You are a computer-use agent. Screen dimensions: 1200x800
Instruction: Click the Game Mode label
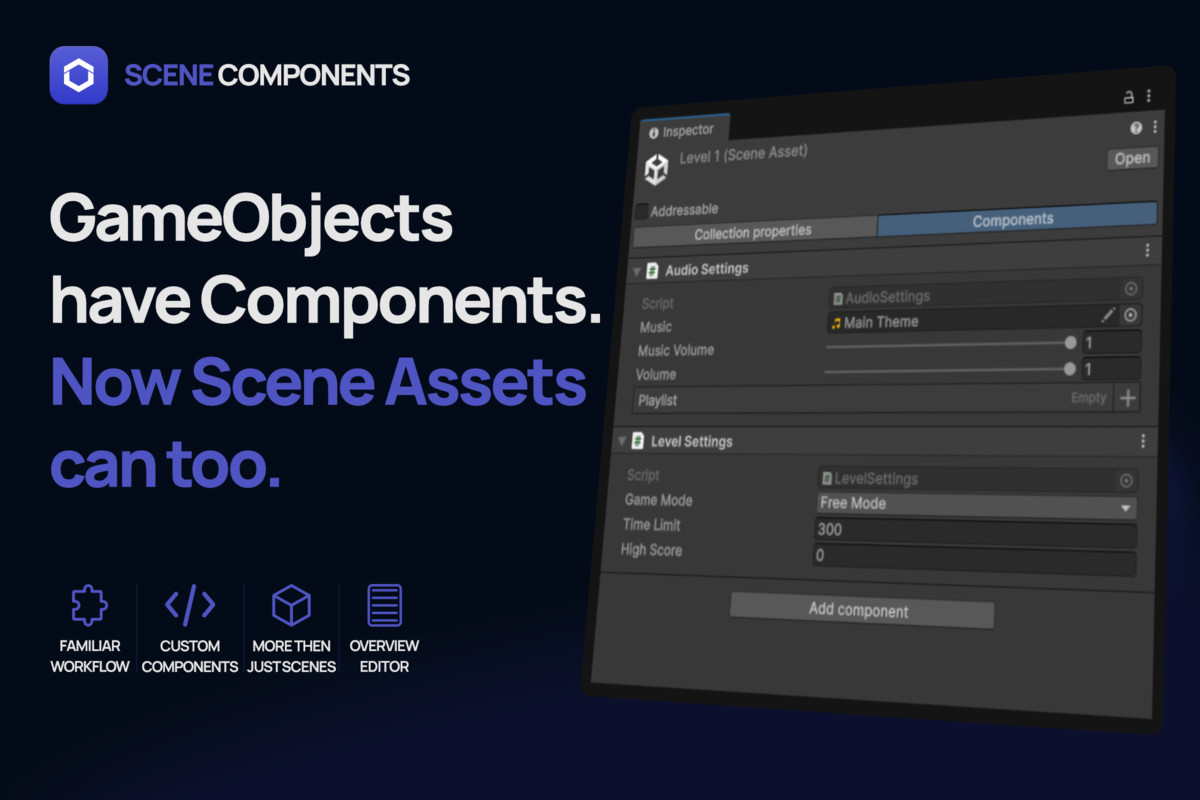[x=658, y=500]
